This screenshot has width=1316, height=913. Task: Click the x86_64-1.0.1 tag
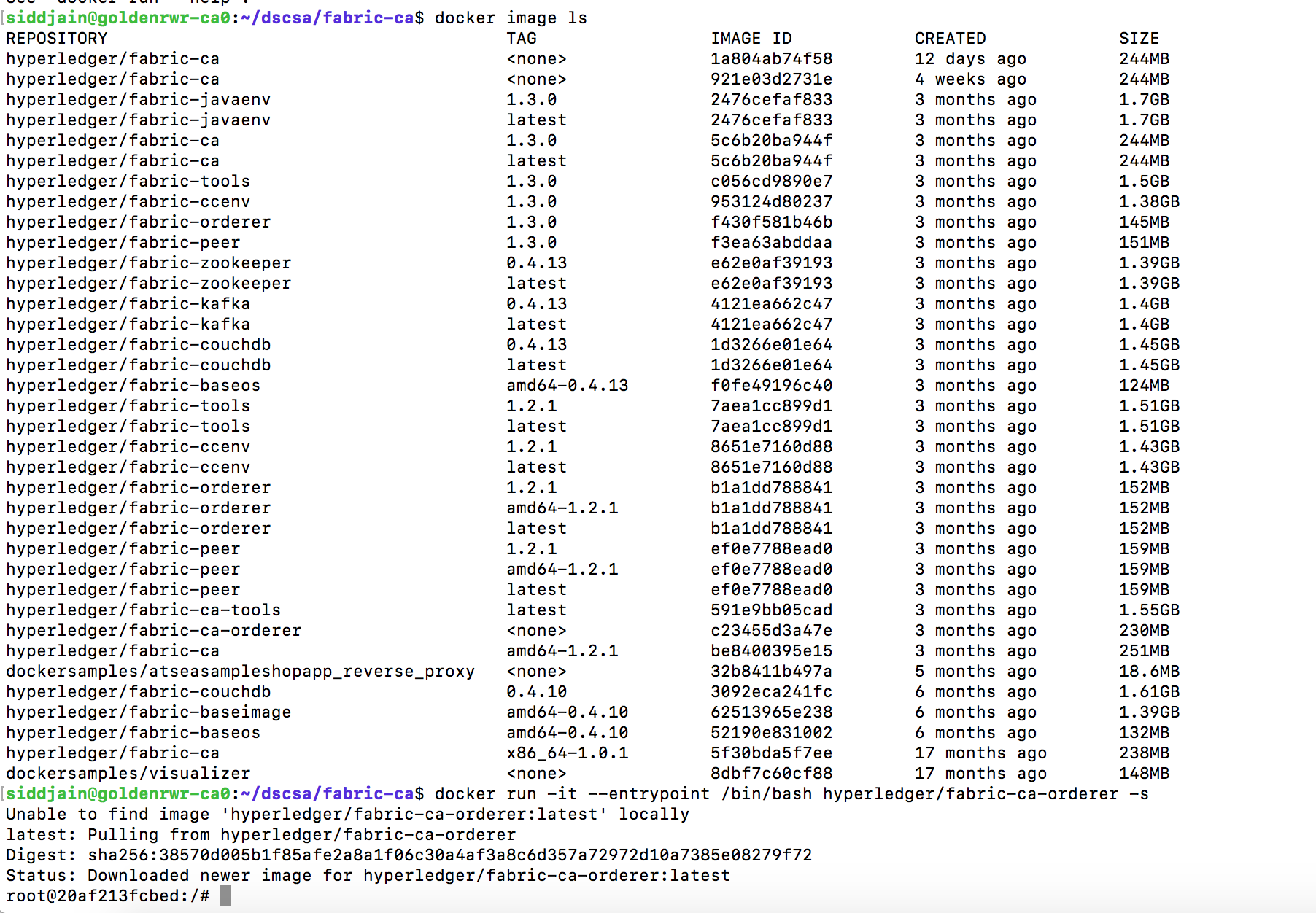(567, 753)
